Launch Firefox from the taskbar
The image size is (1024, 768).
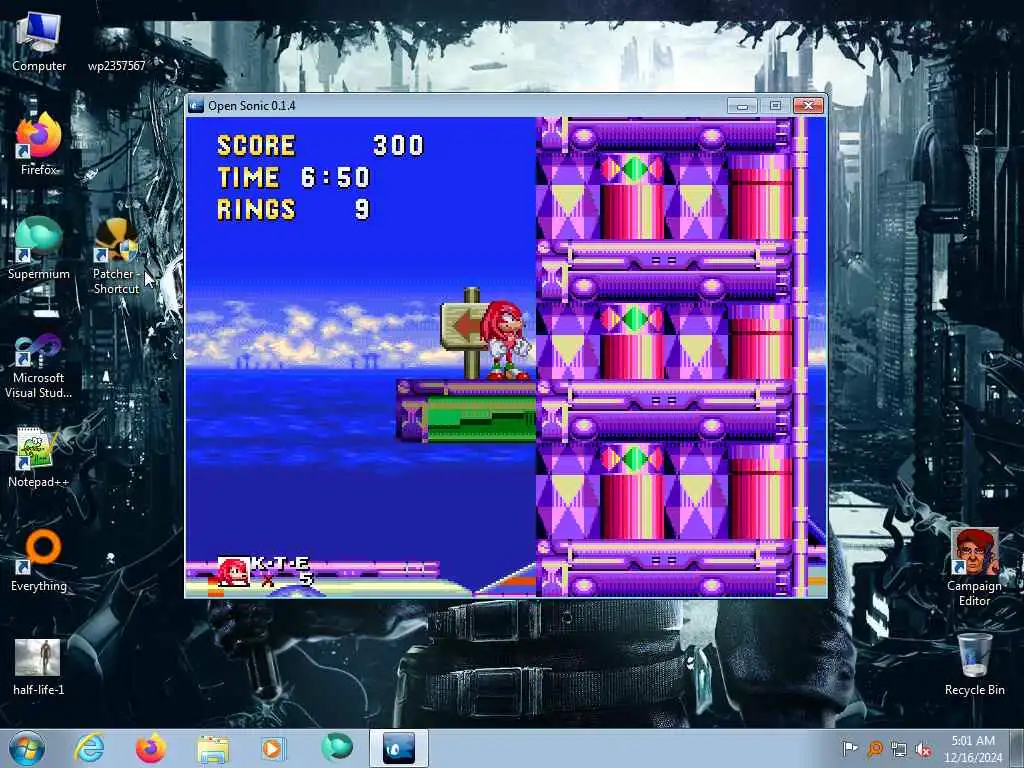pyautogui.click(x=150, y=748)
